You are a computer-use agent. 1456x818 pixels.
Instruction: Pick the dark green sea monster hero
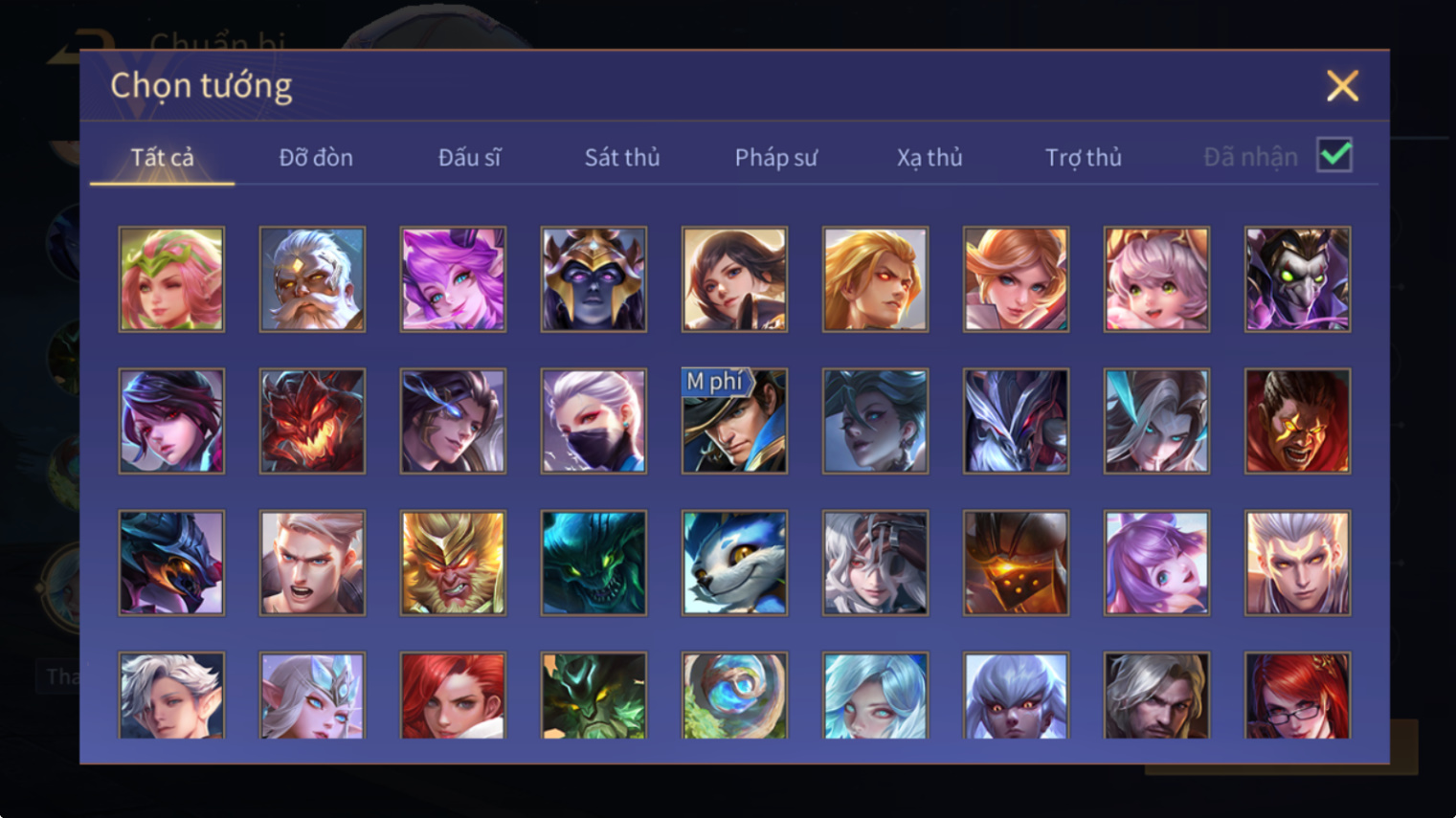[x=594, y=563]
